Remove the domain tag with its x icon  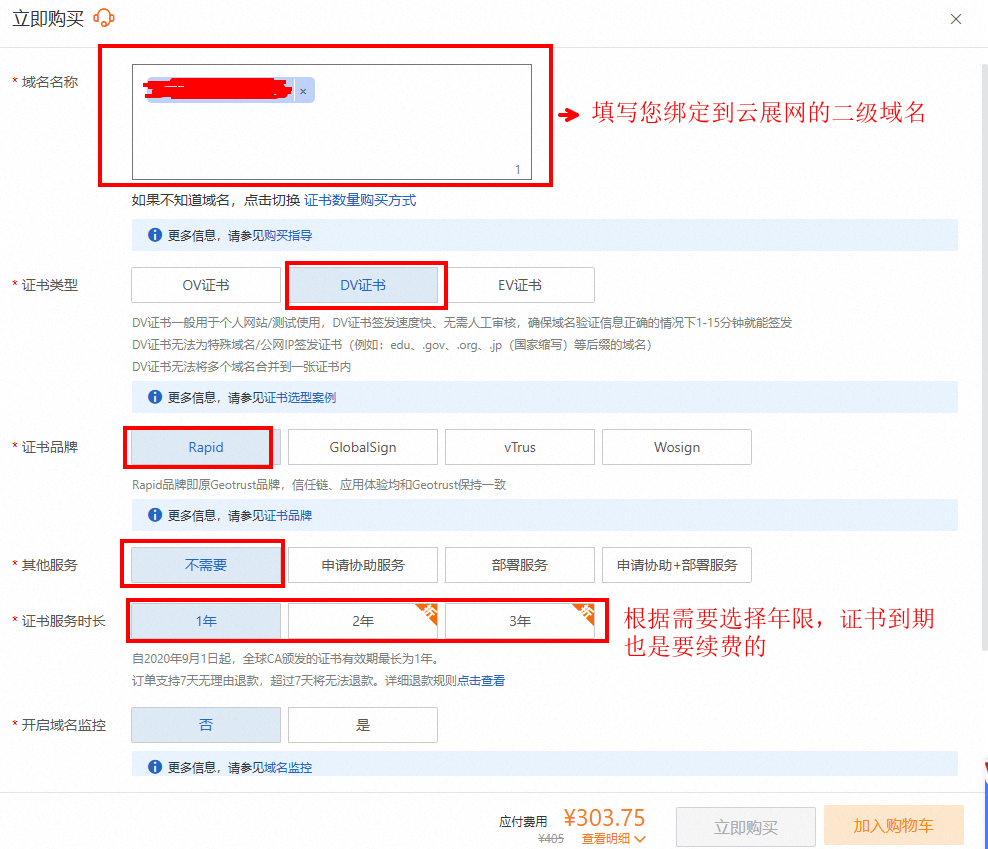(x=303, y=91)
